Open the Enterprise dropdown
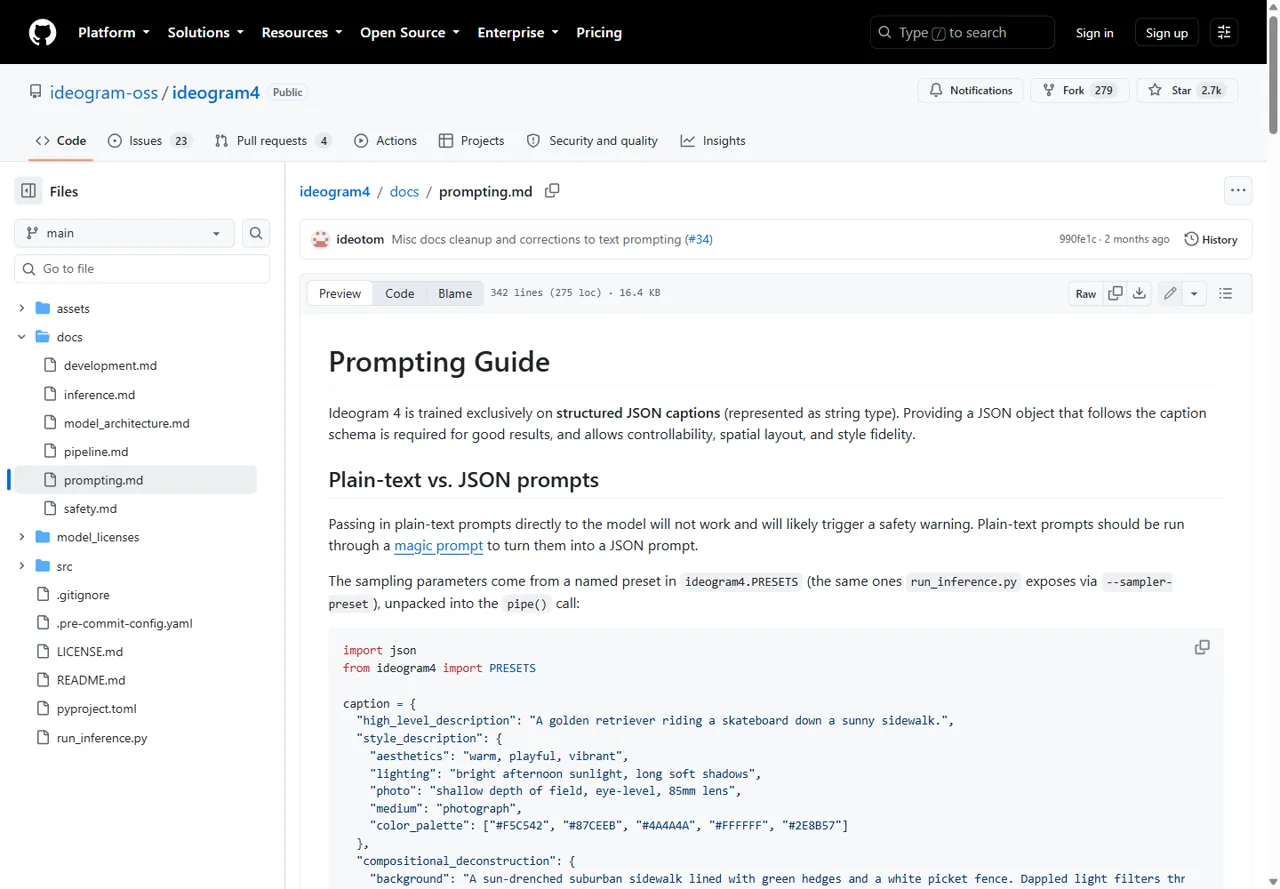1280x889 pixels. tap(517, 32)
